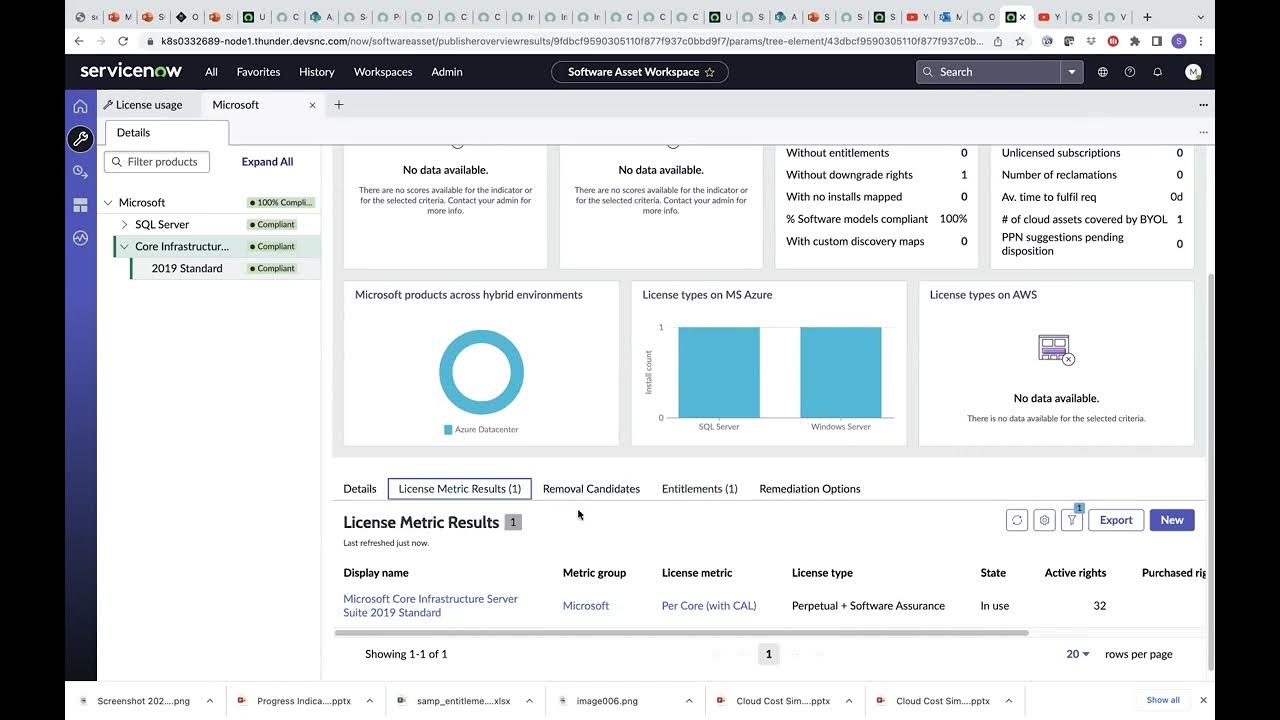The image size is (1280, 720).
Task: Open the overflow dots beside workspace tabs
Action: coord(1204,105)
